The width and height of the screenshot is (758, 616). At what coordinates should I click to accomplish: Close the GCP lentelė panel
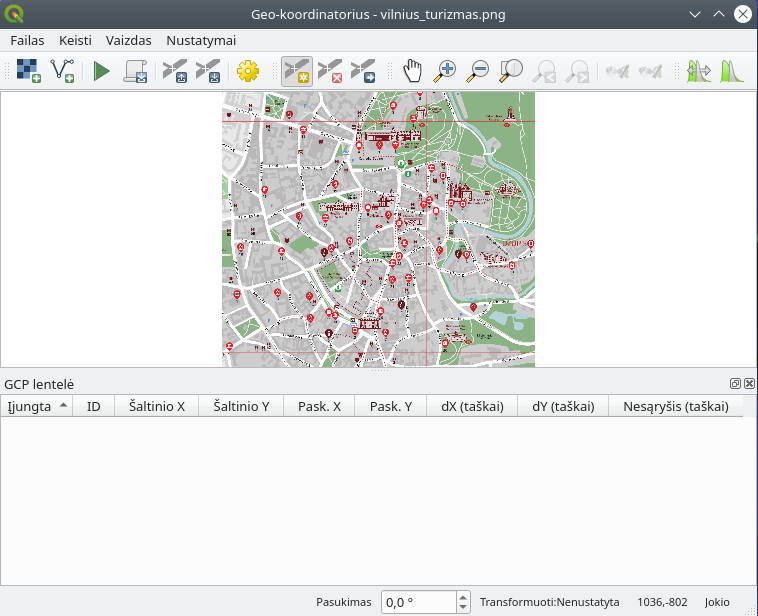[x=749, y=384]
